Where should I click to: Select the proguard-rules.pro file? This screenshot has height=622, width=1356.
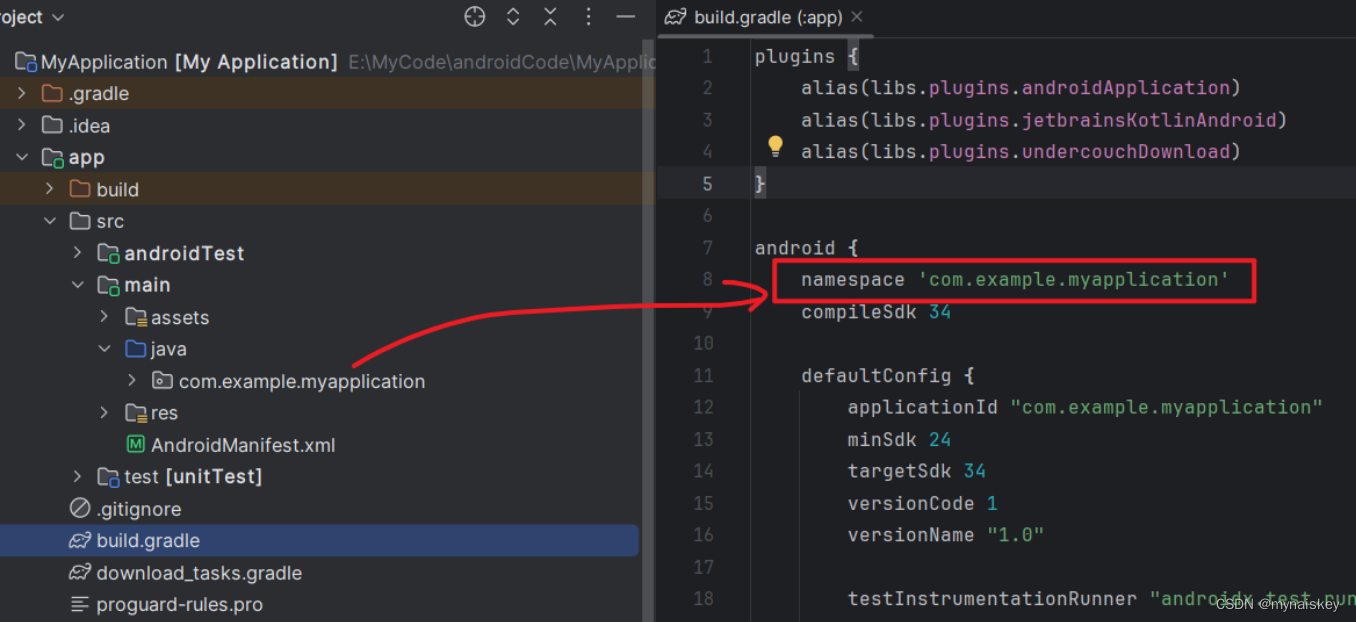pyautogui.click(x=178, y=605)
